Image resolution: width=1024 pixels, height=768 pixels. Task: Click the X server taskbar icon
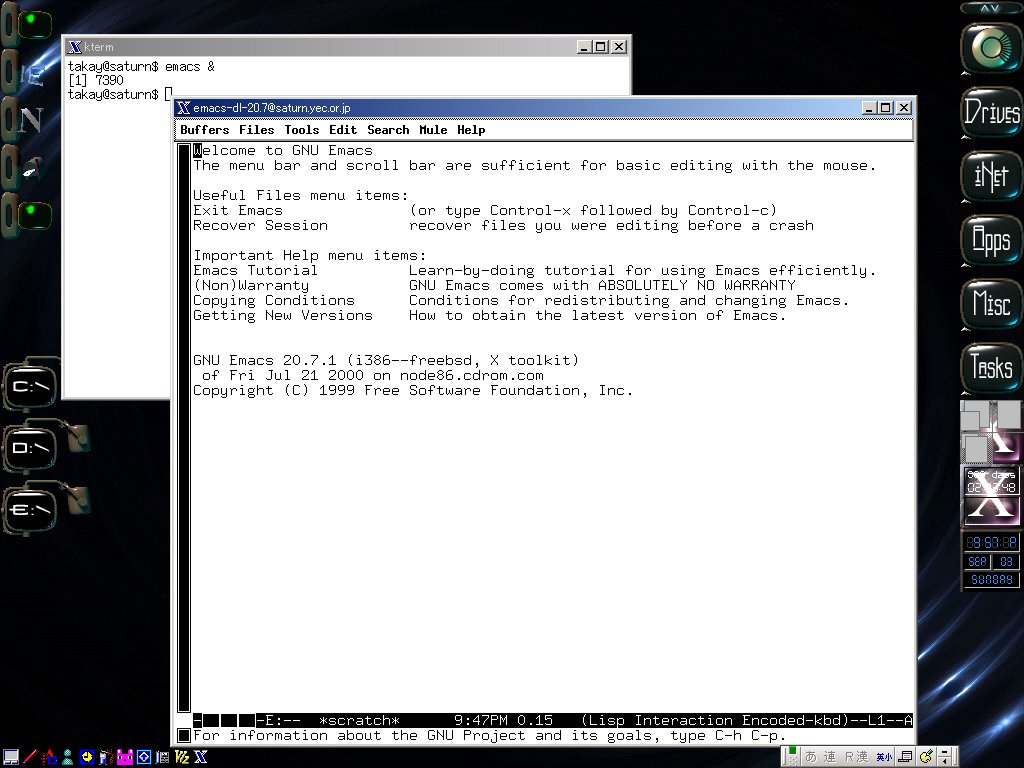[x=200, y=757]
